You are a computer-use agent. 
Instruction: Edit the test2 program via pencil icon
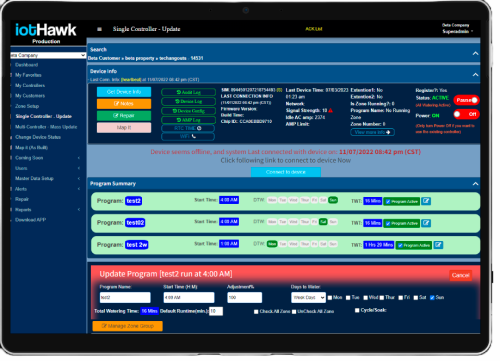click(x=426, y=201)
